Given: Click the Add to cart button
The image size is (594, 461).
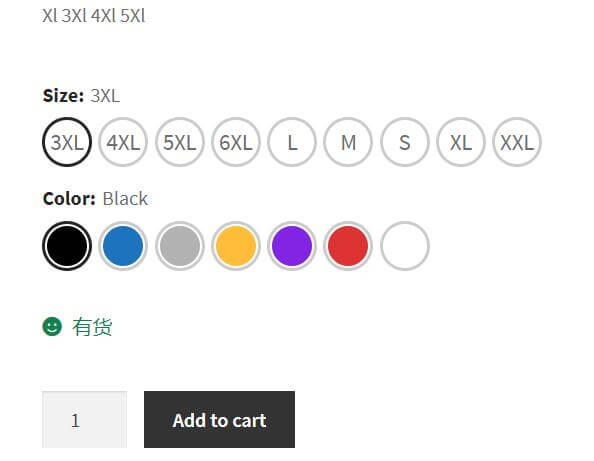Looking at the screenshot, I should [219, 420].
